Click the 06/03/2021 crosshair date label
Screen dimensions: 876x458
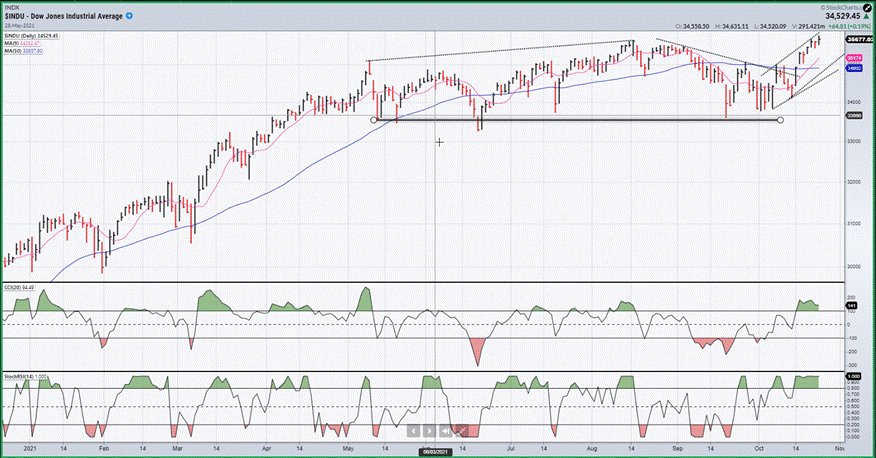[435, 451]
